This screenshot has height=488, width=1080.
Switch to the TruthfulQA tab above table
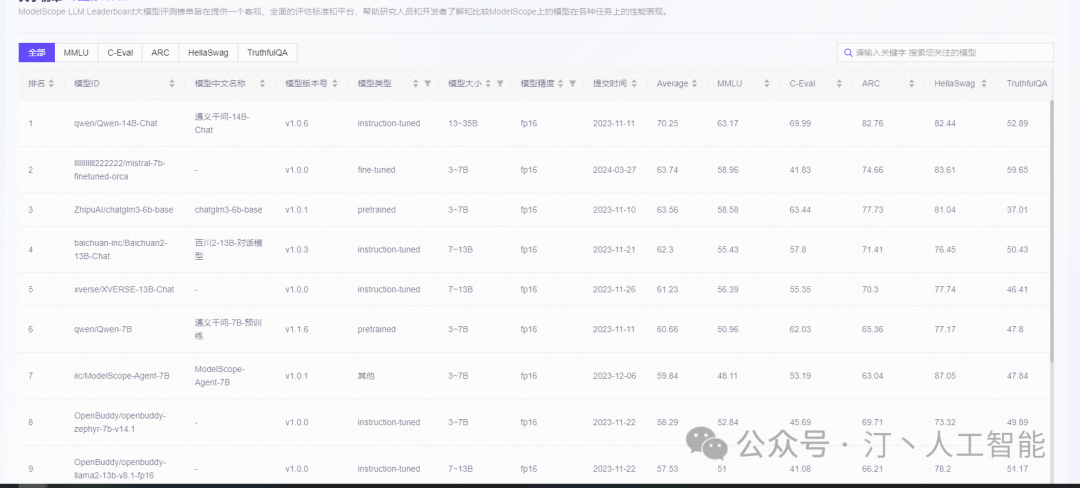(267, 52)
